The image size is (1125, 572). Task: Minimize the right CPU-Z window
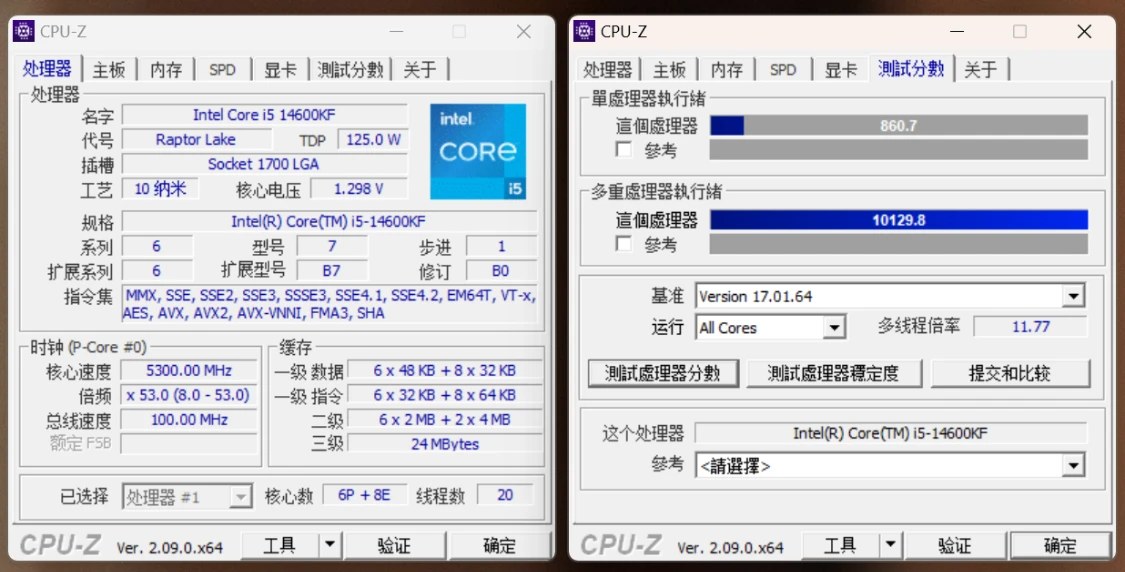coord(956,32)
